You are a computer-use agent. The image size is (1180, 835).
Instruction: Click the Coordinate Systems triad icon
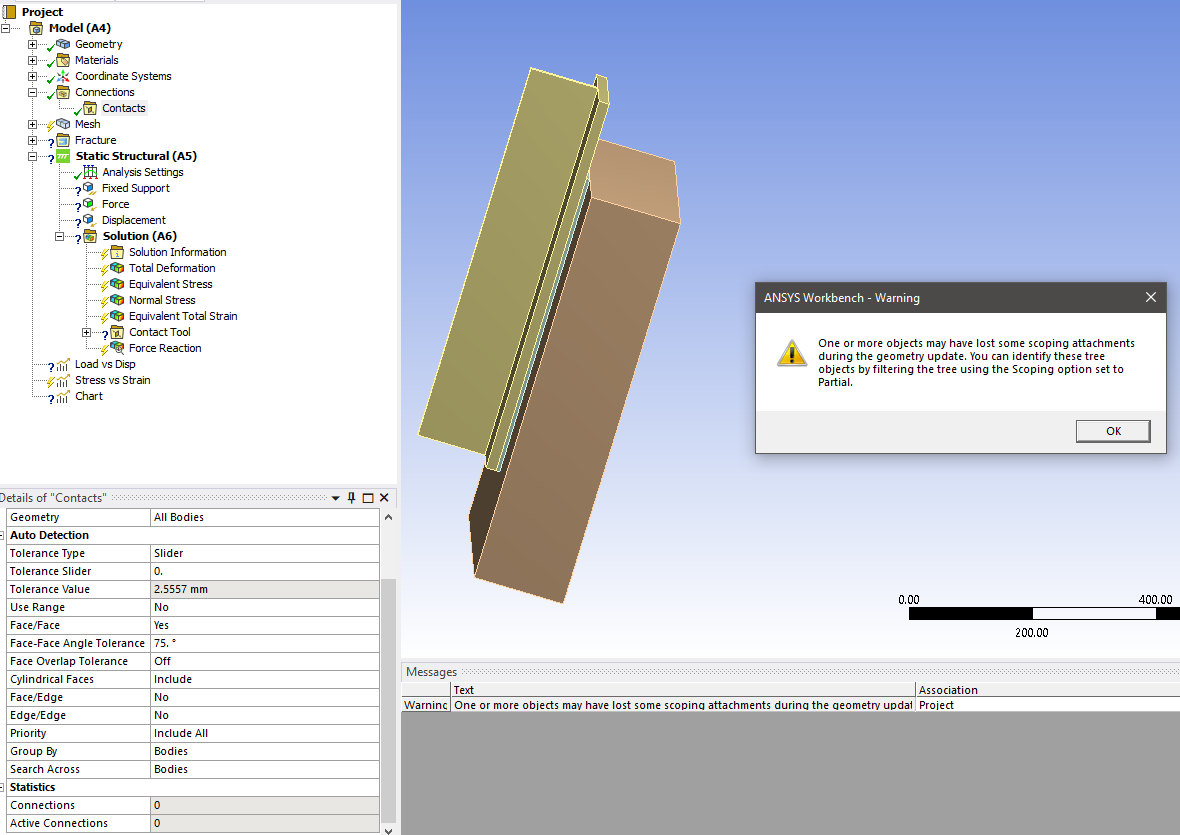pos(63,76)
